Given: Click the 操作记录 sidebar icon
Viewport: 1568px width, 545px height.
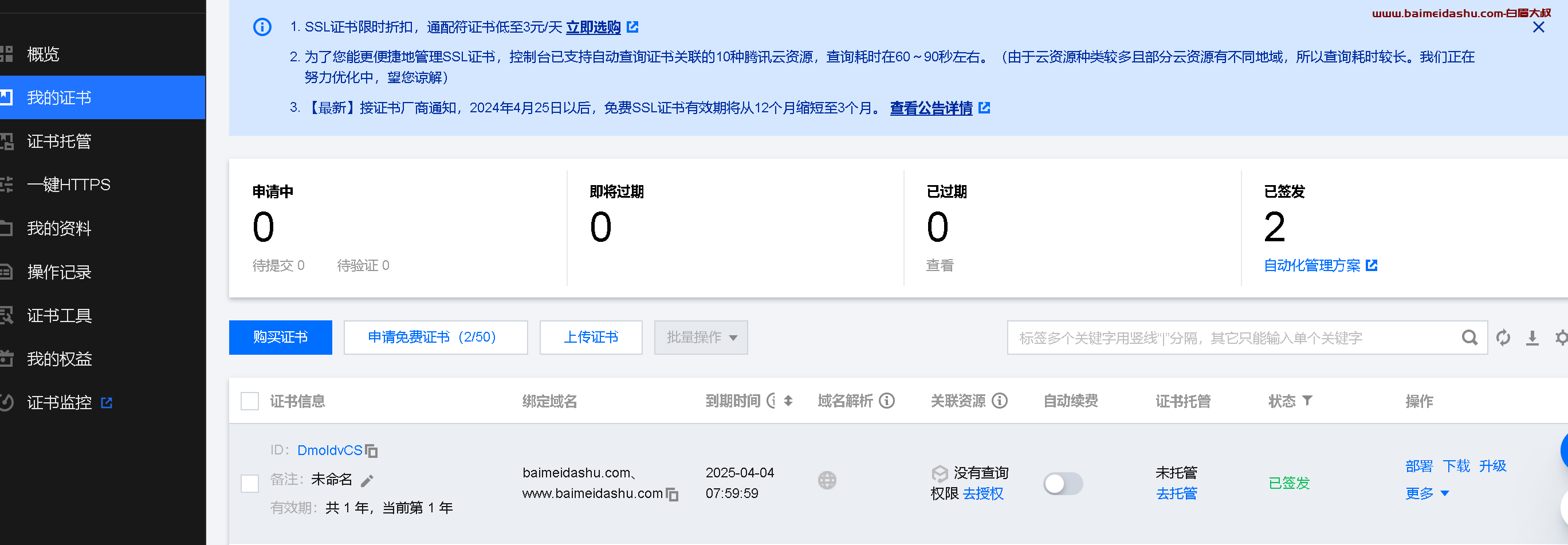Looking at the screenshot, I should (x=6, y=272).
